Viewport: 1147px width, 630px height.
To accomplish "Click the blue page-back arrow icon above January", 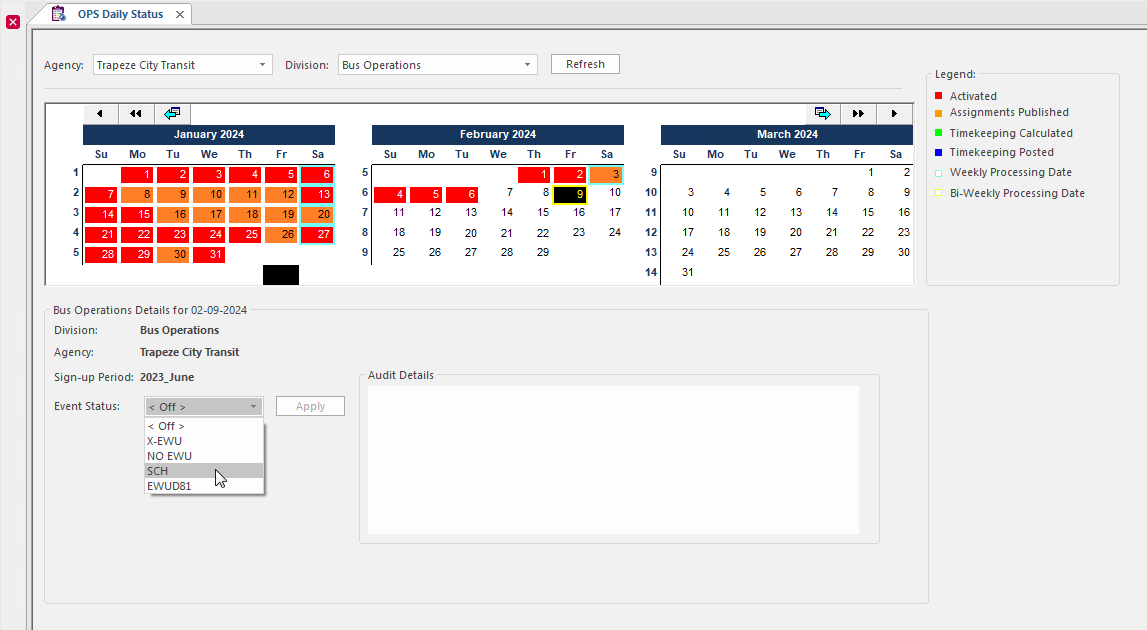I will [172, 114].
